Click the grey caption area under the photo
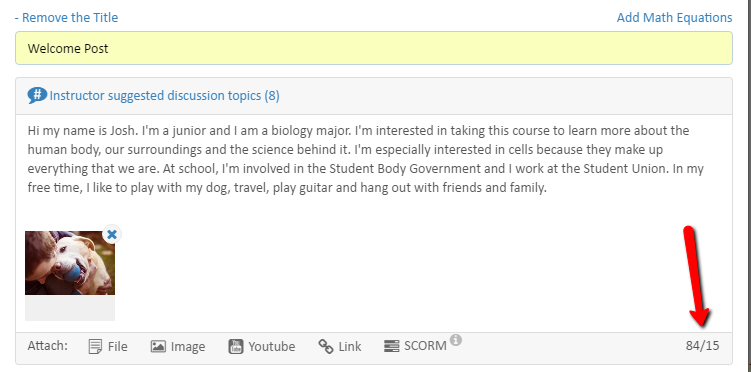This screenshot has height=372, width=751. point(70,308)
